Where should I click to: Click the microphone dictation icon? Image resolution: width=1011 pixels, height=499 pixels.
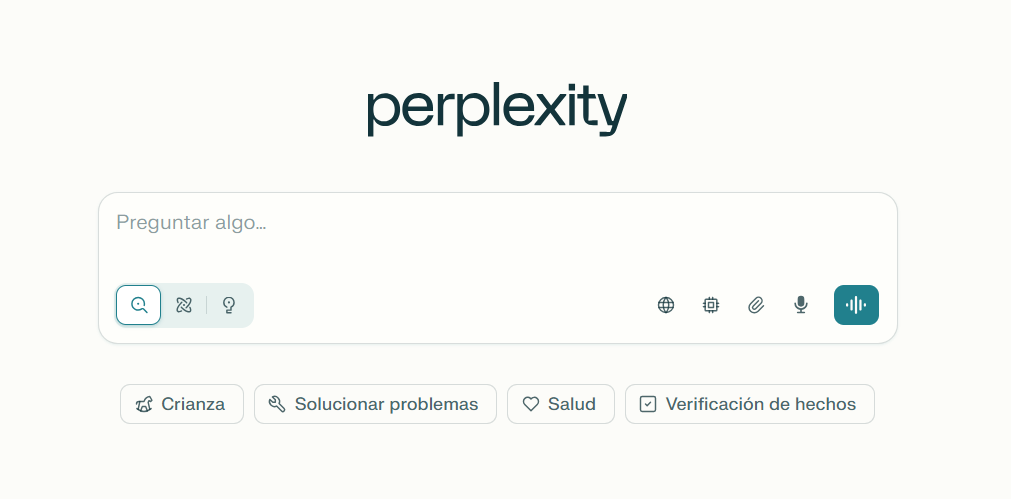coord(801,305)
